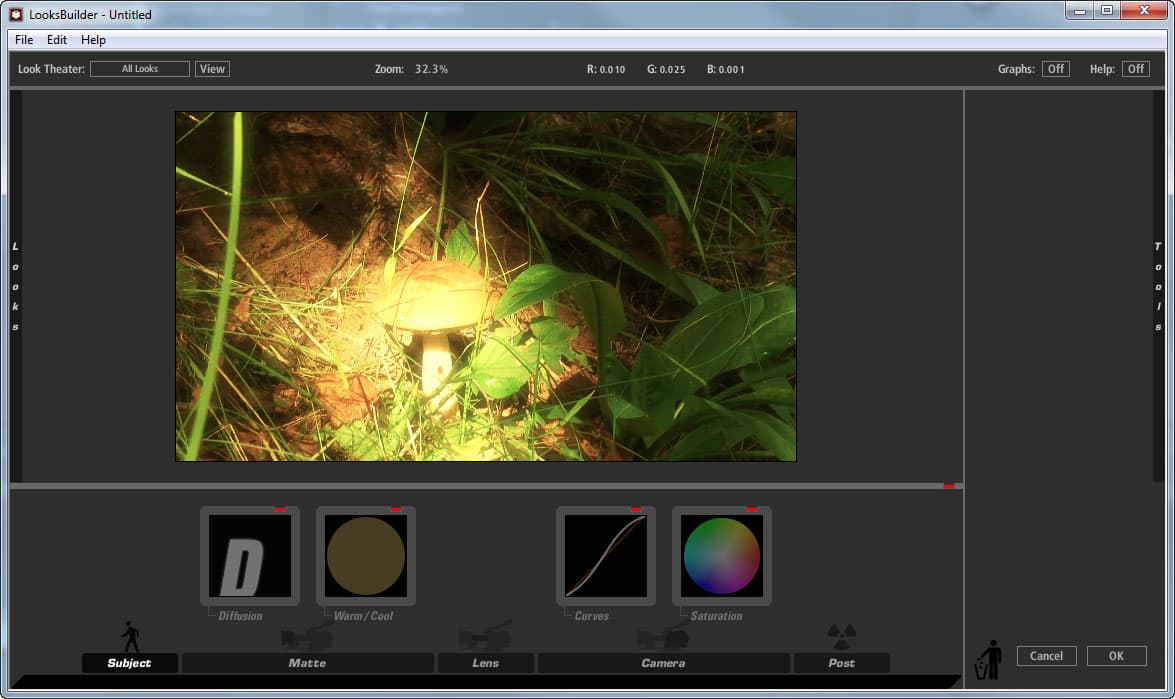Click the Post radiation symbol icon
This screenshot has width=1175, height=699.
841,634
